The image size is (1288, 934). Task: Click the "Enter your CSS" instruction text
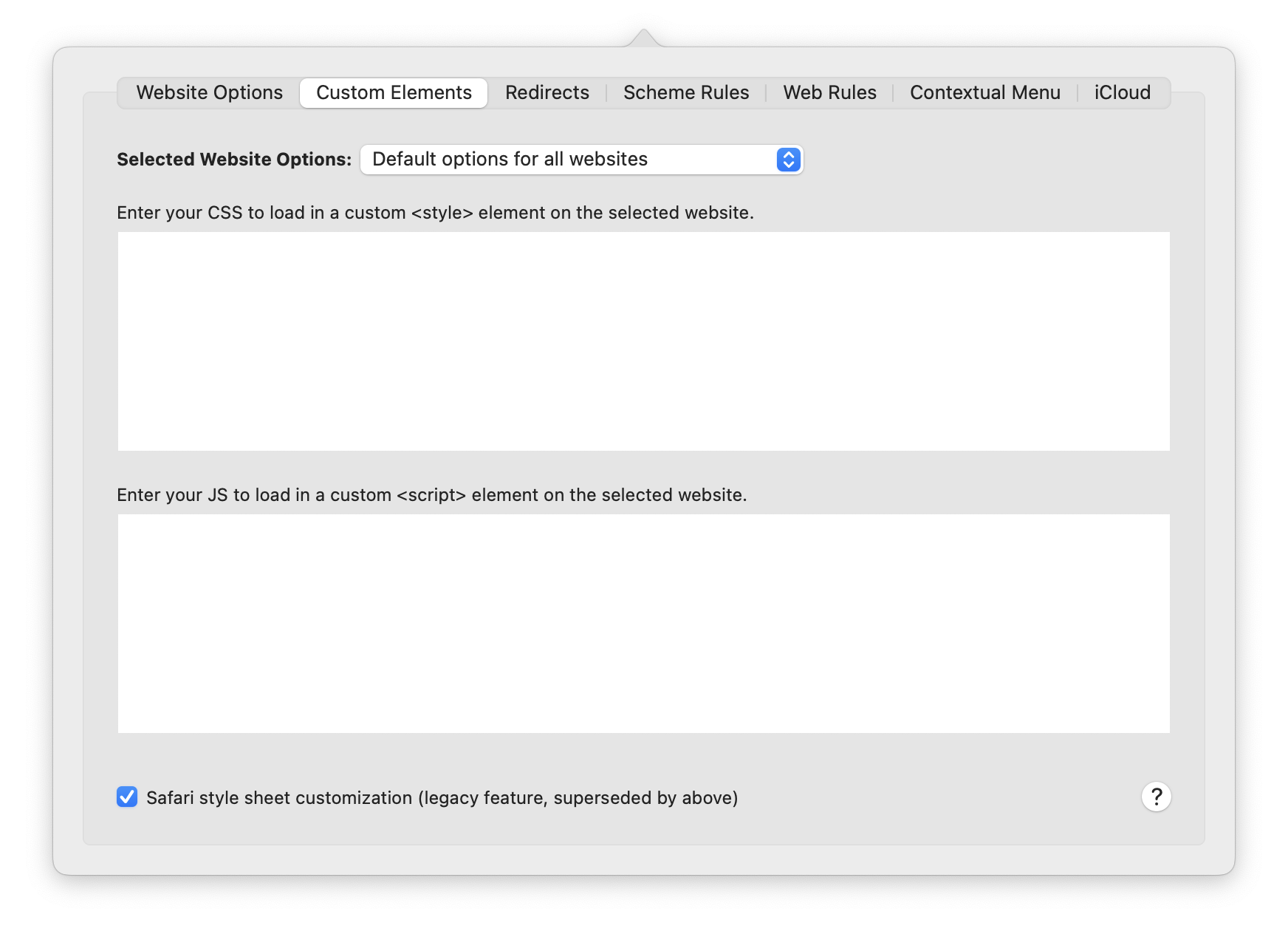pos(435,213)
